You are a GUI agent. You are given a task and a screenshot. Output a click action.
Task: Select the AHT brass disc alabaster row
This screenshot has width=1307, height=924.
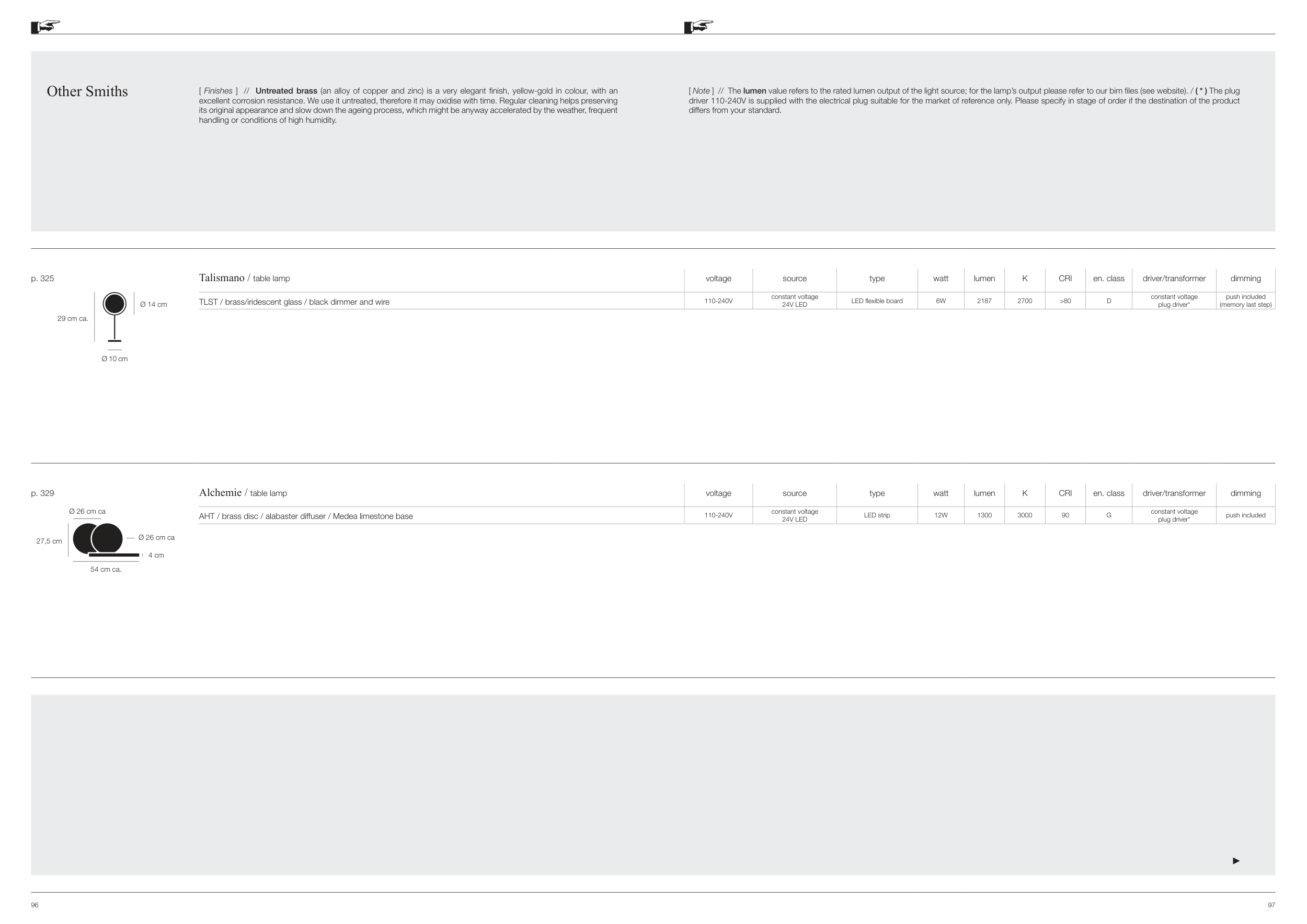point(306,516)
